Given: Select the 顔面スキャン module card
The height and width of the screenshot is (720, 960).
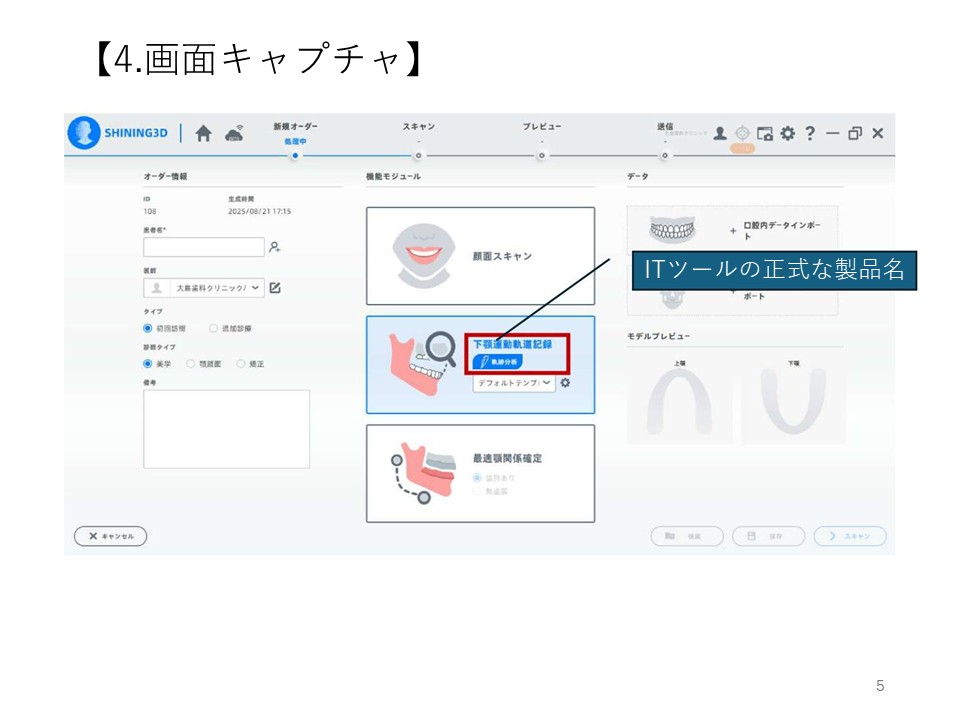Looking at the screenshot, I should [480, 256].
